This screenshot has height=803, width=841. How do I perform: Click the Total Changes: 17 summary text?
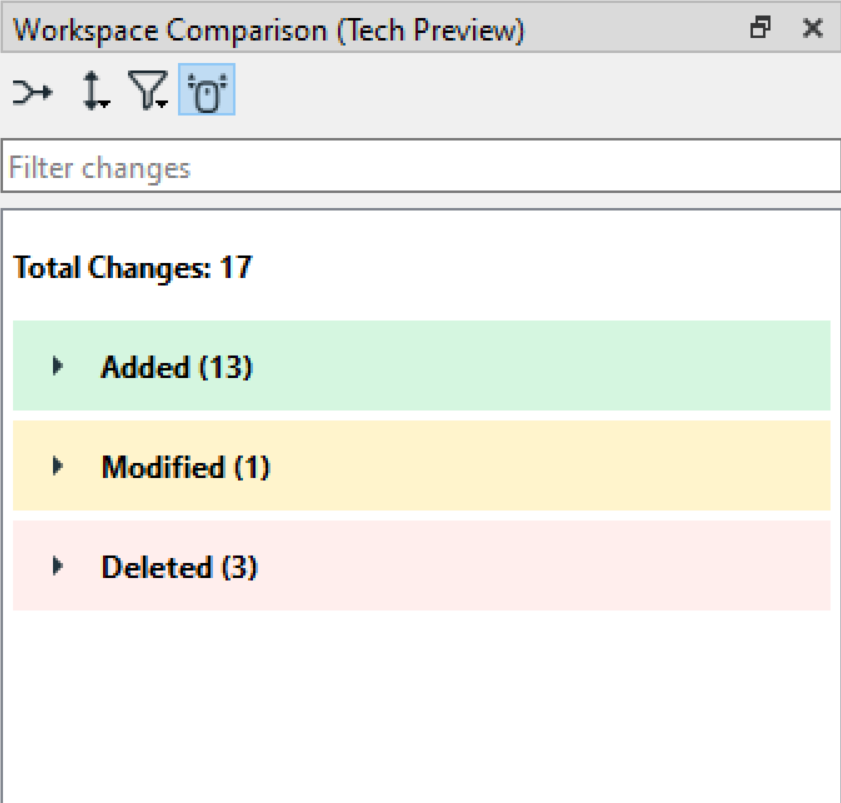click(133, 268)
